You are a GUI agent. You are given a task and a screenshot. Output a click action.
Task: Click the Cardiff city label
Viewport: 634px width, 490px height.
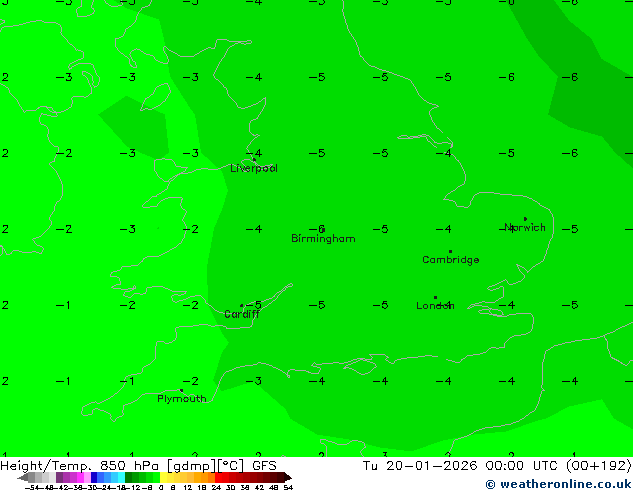pos(242,314)
